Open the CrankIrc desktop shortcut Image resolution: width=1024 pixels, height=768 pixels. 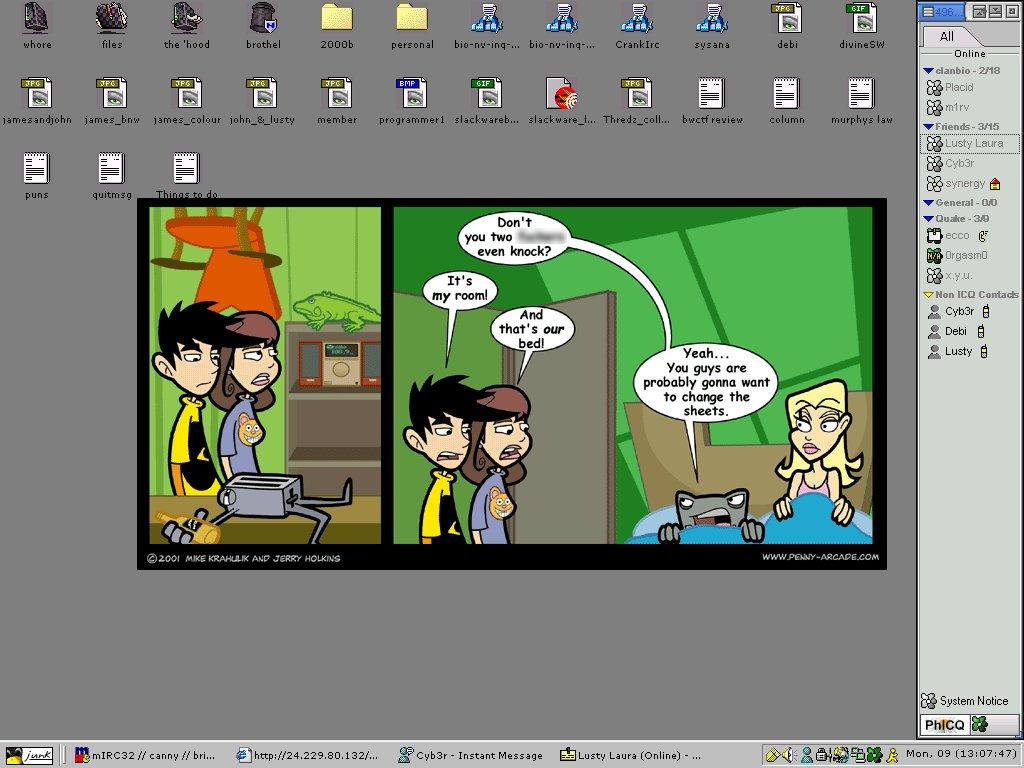(636, 19)
